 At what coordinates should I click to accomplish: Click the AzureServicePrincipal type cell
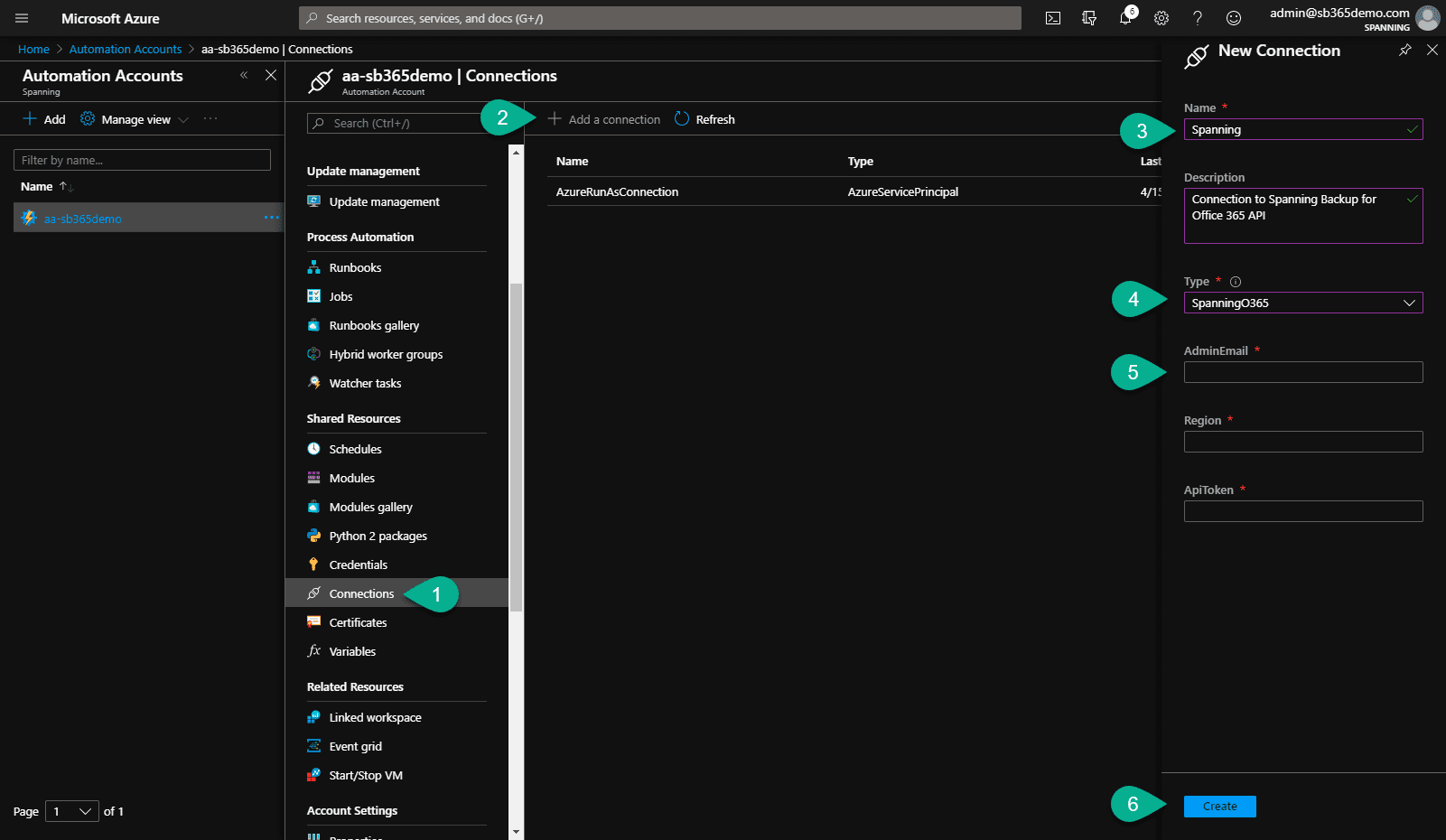click(x=902, y=191)
